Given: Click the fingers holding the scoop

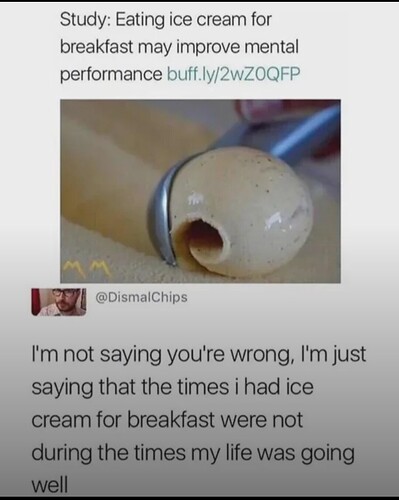Looking at the screenshot, I should click(263, 112).
